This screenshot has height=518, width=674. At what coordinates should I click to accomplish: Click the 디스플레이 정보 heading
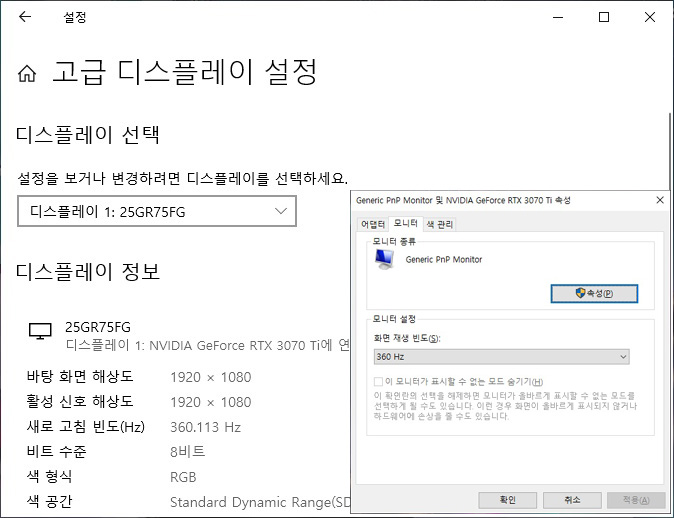tap(88, 272)
